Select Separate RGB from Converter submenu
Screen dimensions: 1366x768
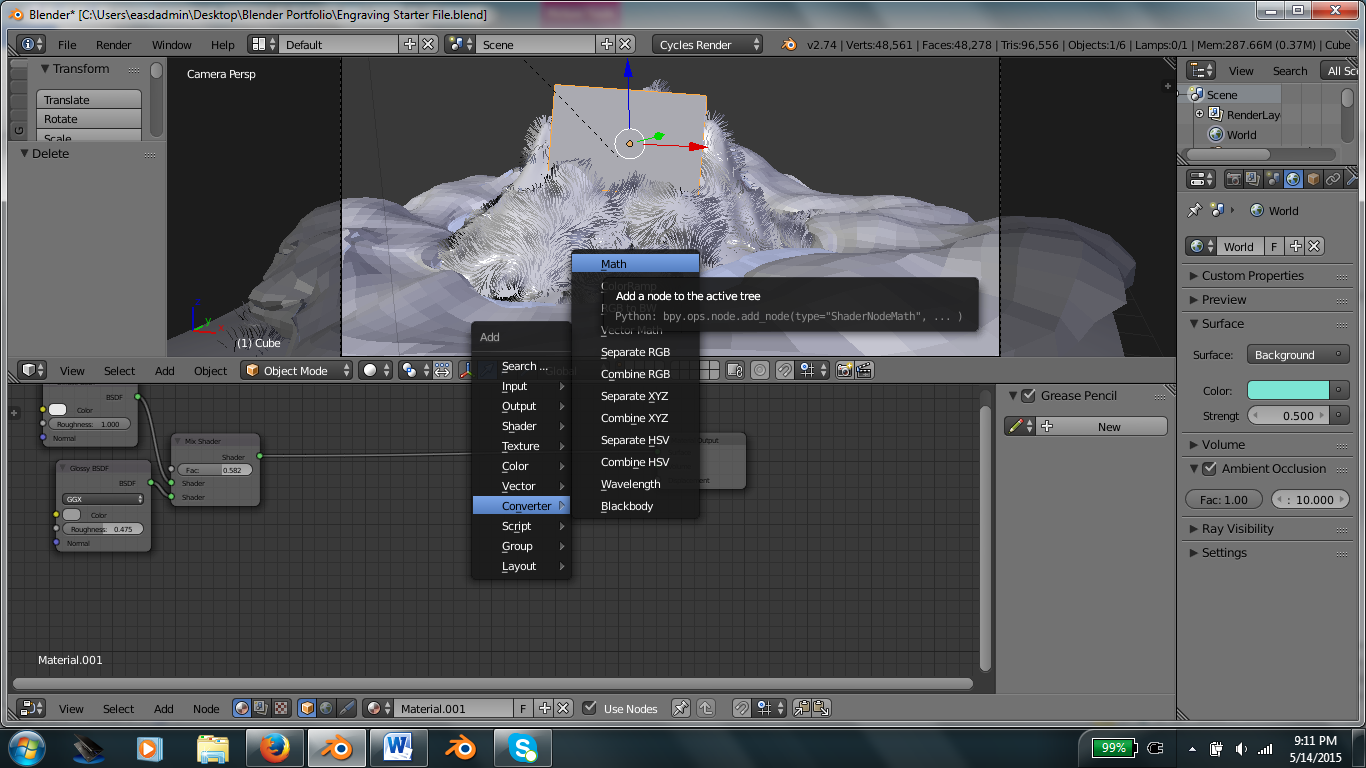(635, 352)
